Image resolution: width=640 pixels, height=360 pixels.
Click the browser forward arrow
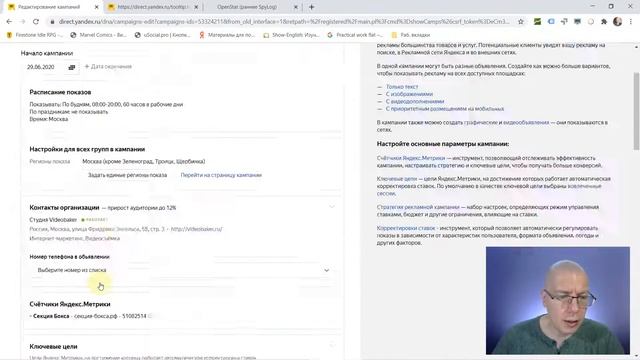pos(22,22)
